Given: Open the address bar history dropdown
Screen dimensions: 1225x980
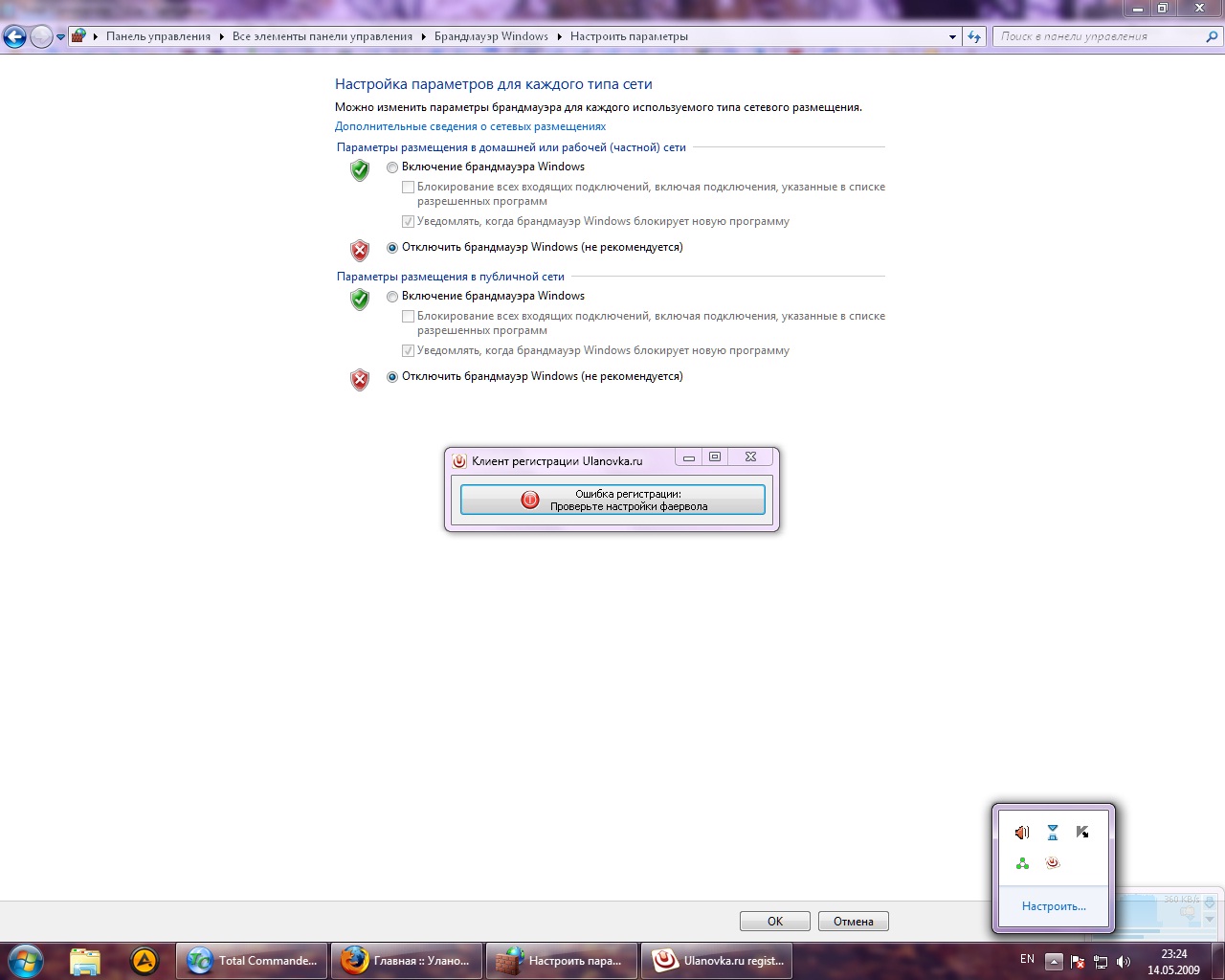Looking at the screenshot, I should (951, 36).
